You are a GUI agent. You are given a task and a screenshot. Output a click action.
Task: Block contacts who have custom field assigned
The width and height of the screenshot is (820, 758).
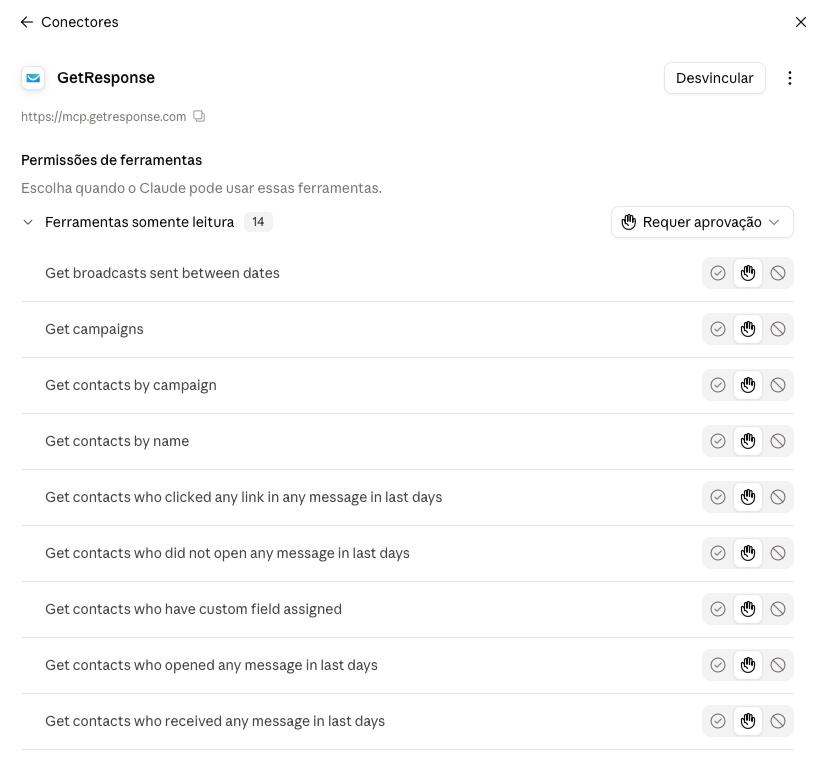coord(778,609)
